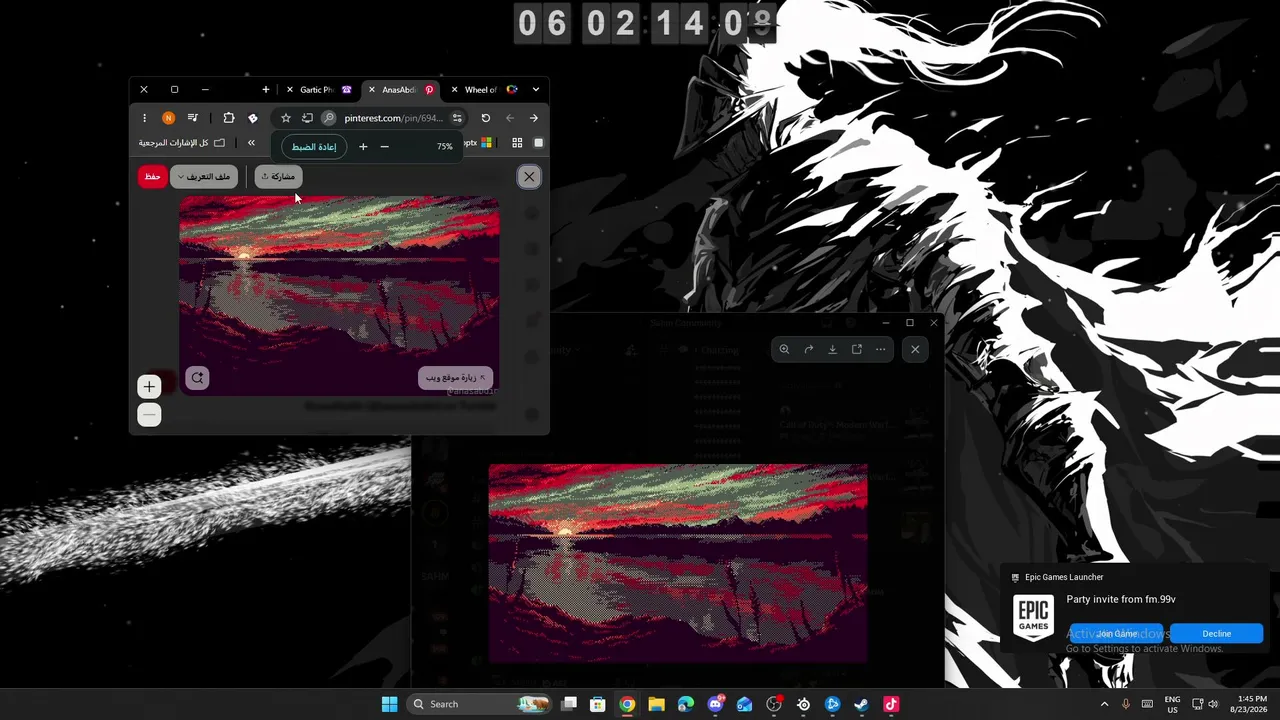The image size is (1280, 720).
Task: Open Discord from the taskbar
Action: click(715, 704)
